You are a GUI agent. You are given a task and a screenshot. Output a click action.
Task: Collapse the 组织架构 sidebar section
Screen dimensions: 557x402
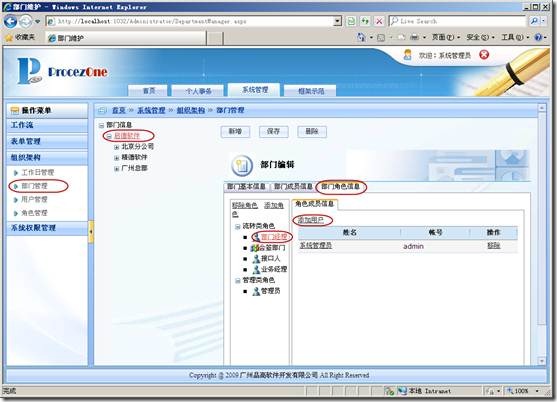47,157
